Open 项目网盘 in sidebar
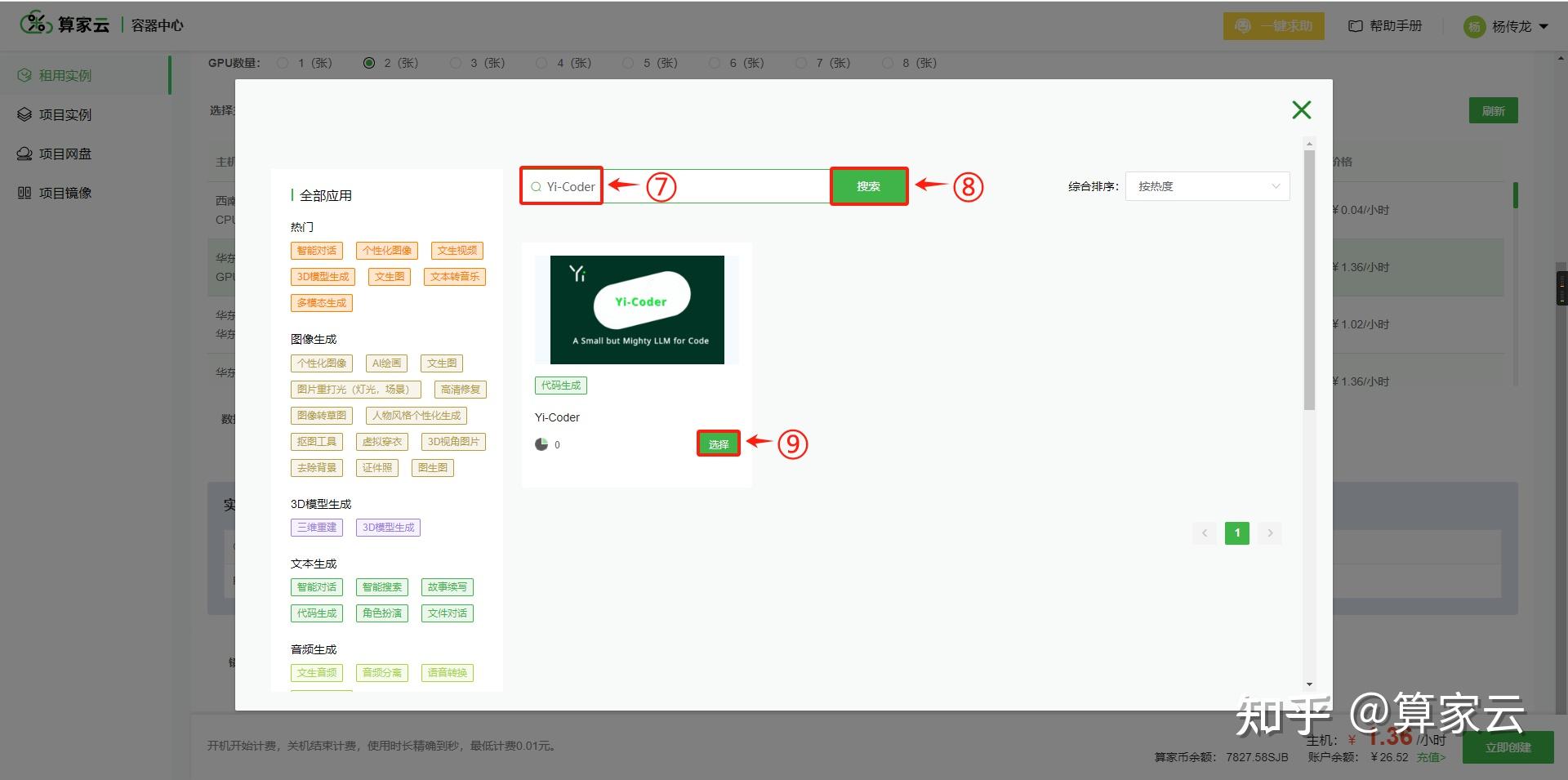This screenshot has width=1568, height=780. click(86, 154)
